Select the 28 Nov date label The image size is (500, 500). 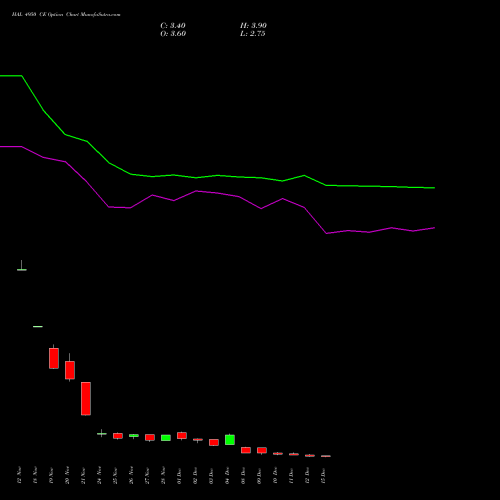[163, 475]
